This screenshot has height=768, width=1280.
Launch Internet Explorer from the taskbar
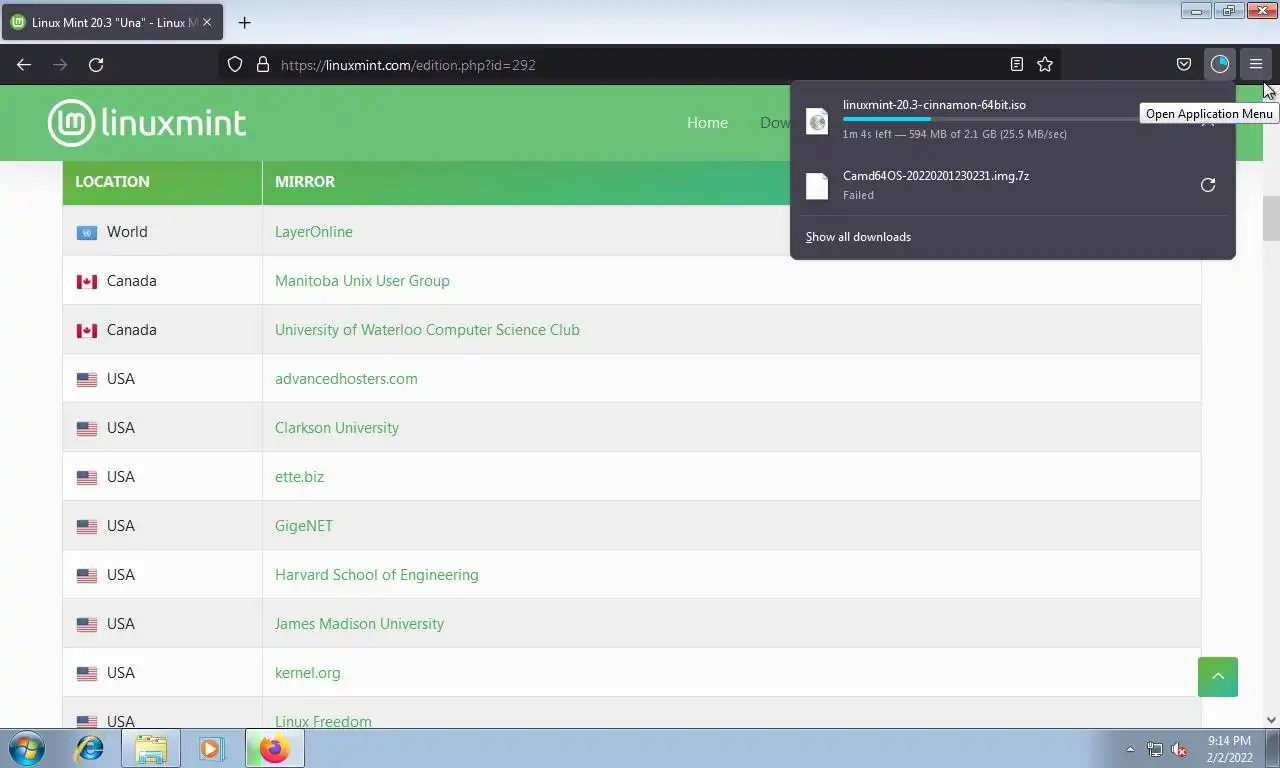(90, 748)
